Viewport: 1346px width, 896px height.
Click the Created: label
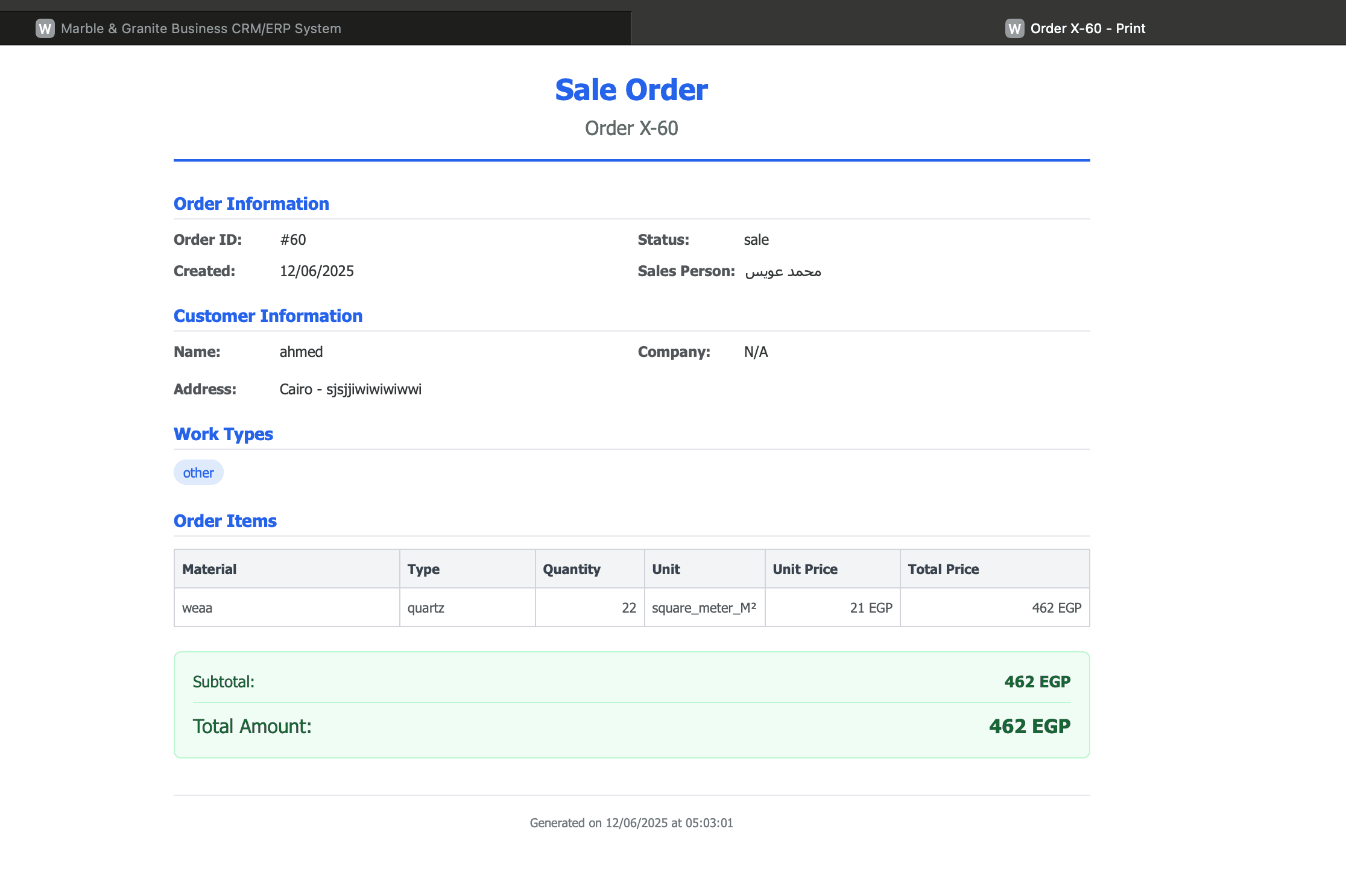pos(204,271)
